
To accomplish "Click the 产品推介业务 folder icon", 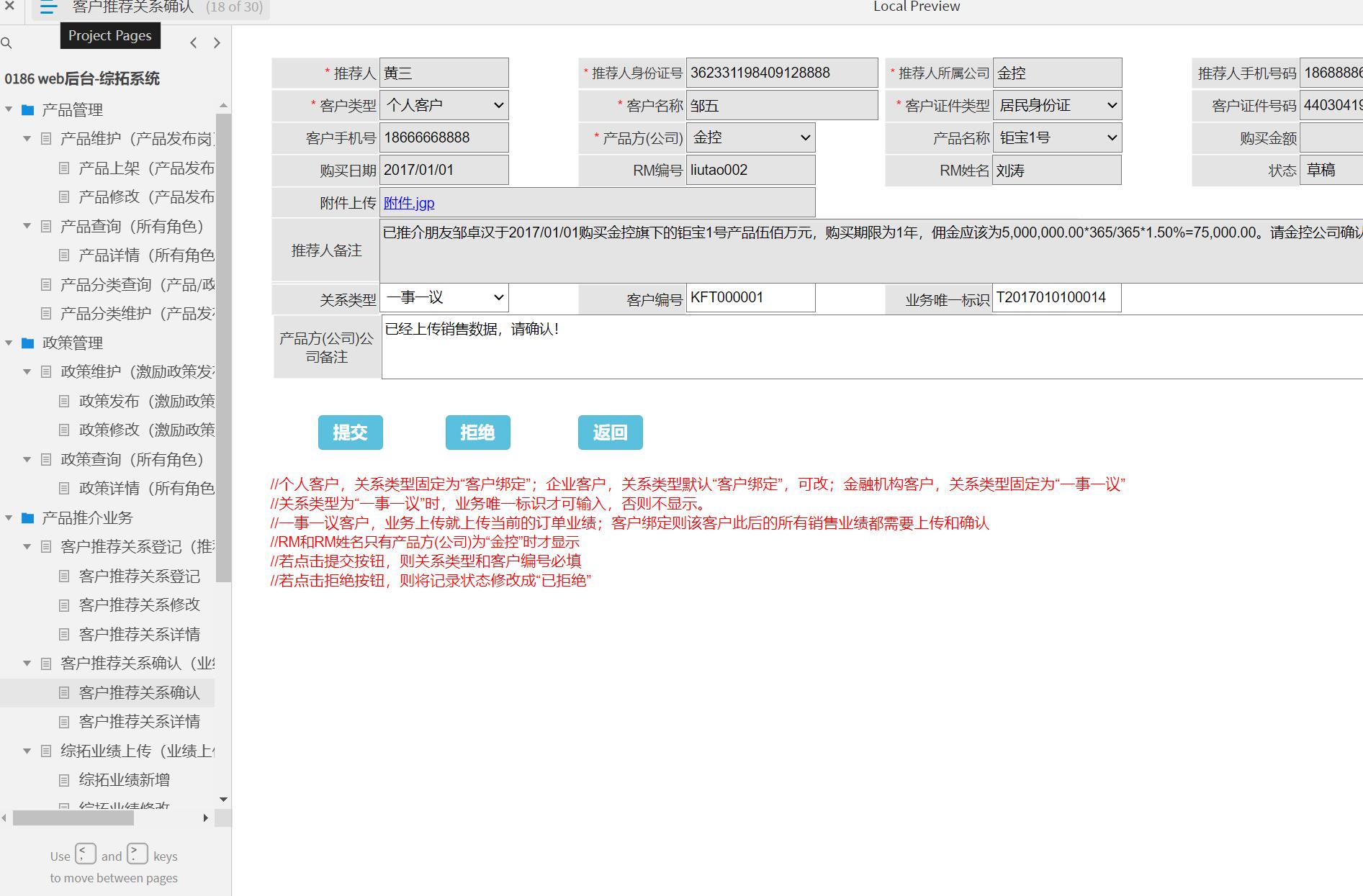I will coord(28,518).
